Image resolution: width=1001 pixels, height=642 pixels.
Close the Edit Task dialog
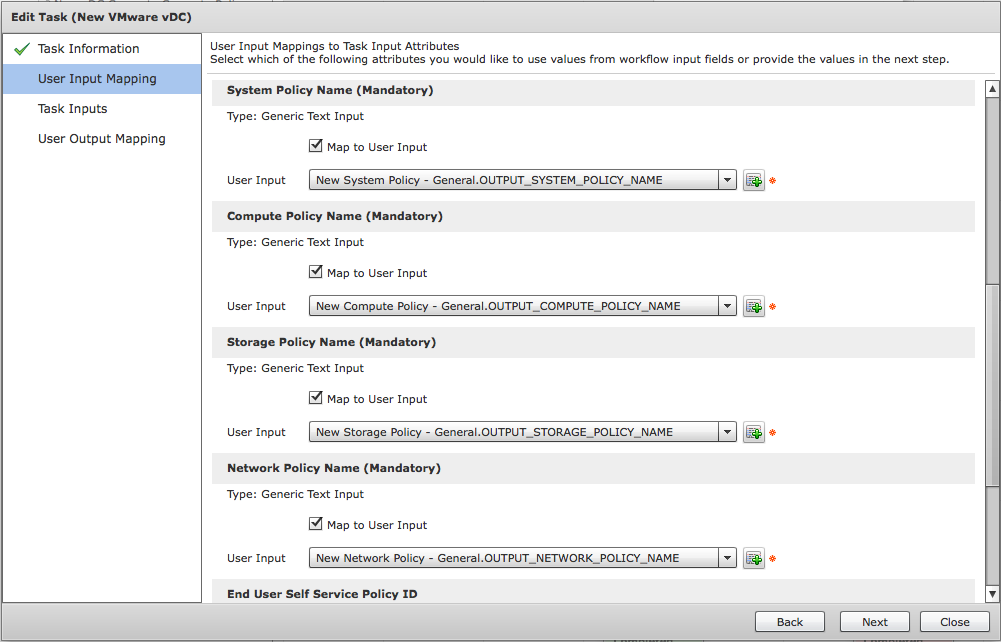954,622
